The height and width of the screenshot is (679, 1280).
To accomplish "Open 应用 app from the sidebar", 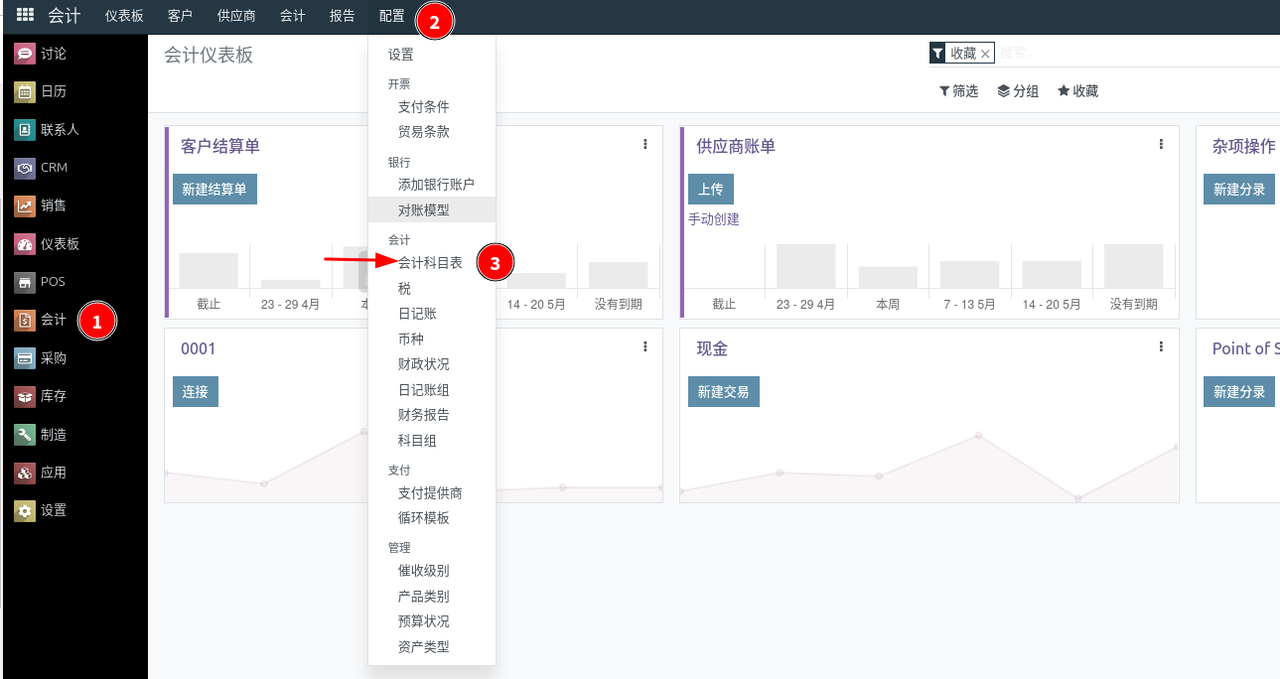I will click(x=41, y=473).
